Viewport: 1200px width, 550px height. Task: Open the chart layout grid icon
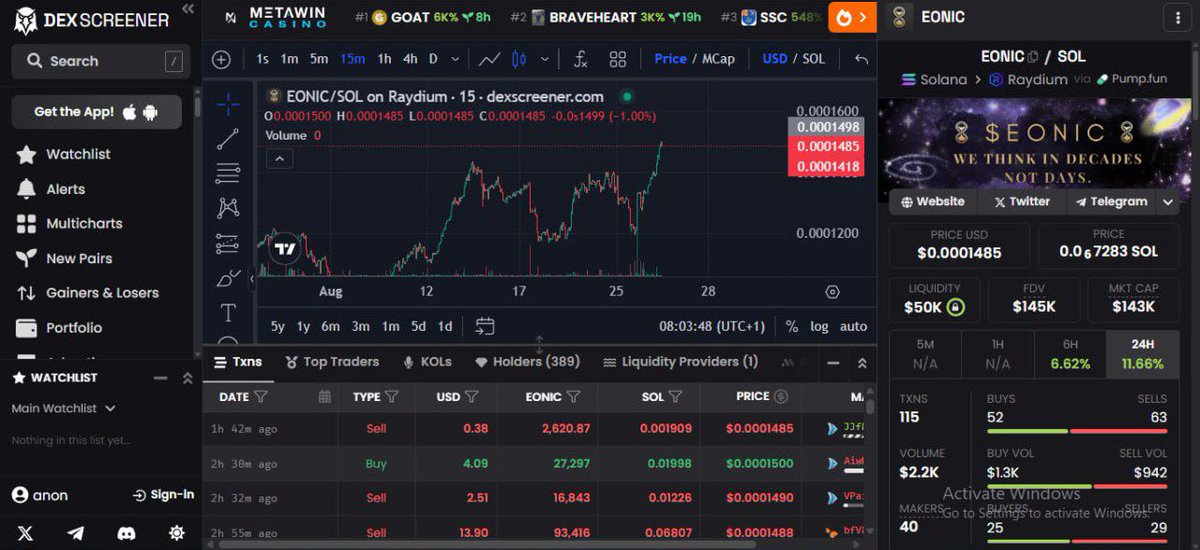pyautogui.click(x=617, y=59)
